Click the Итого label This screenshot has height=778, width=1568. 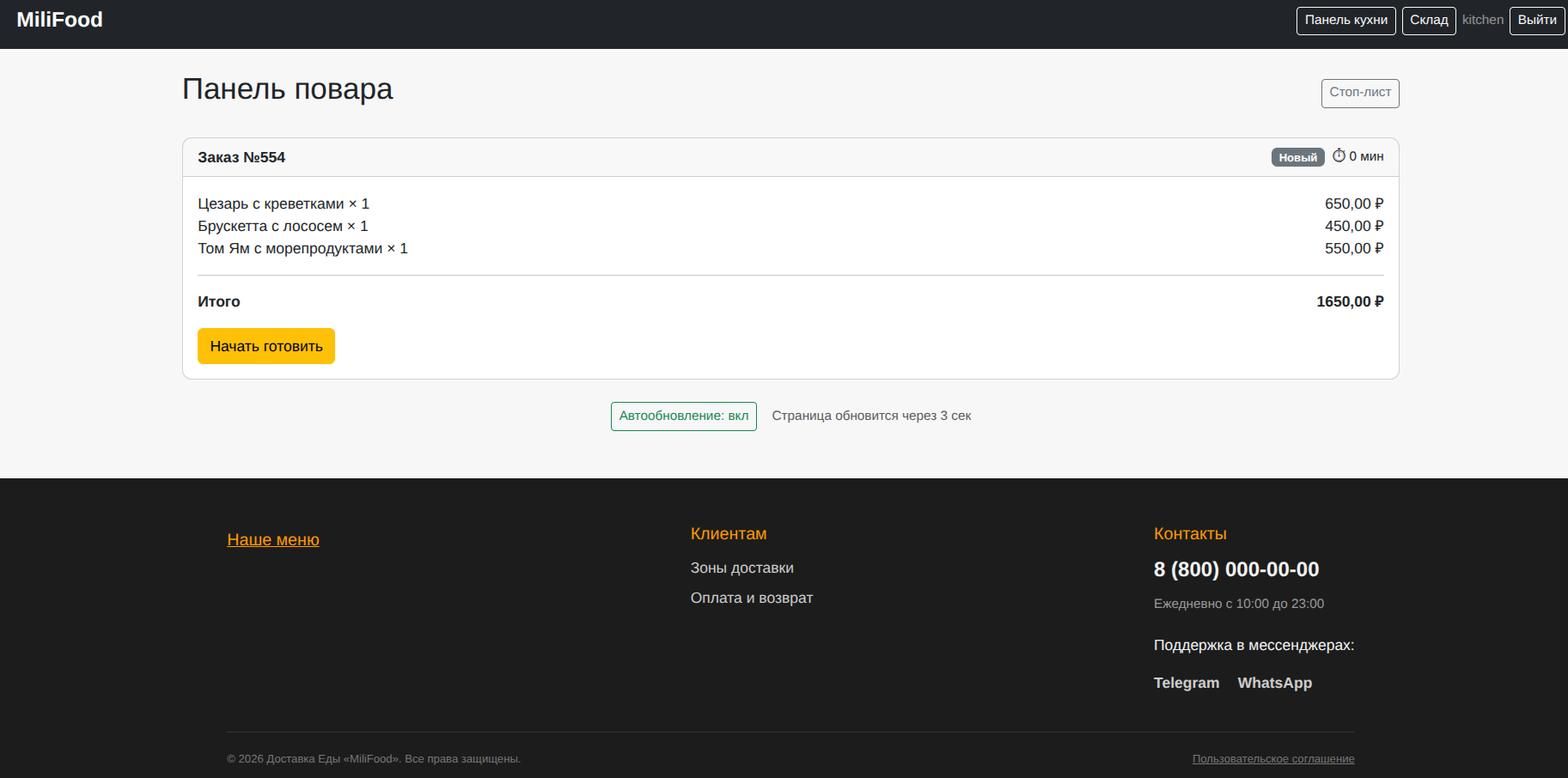(219, 301)
